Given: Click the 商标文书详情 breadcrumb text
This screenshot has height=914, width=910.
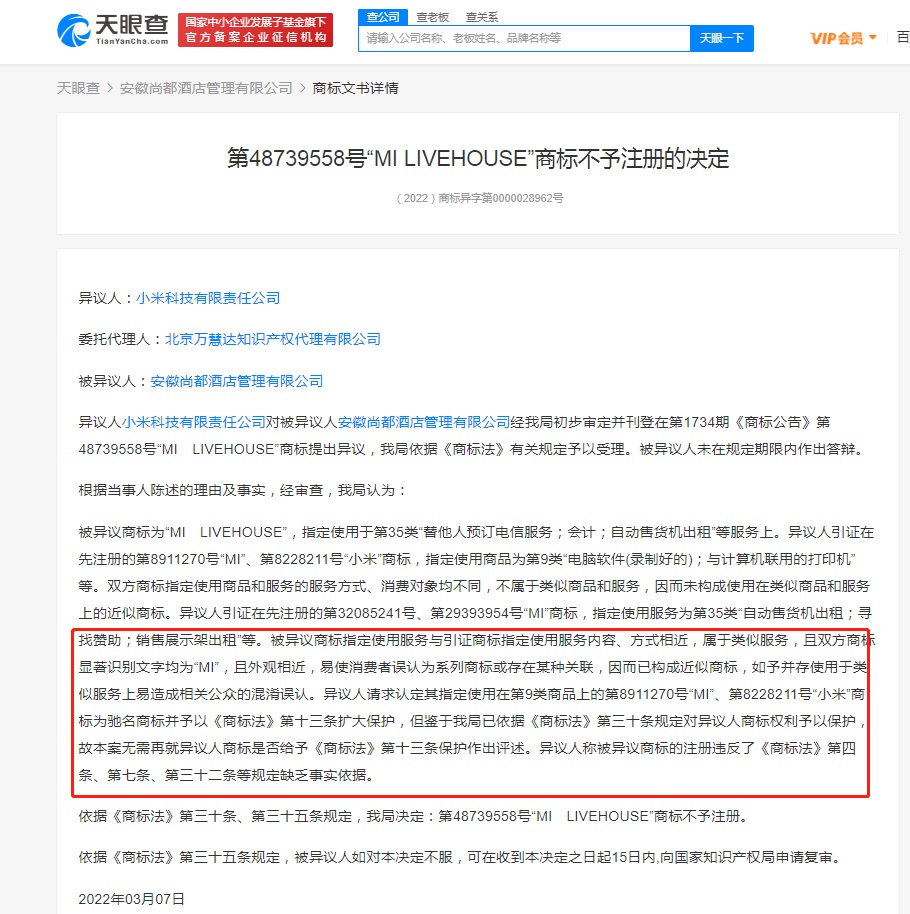Looking at the screenshot, I should tap(356, 88).
